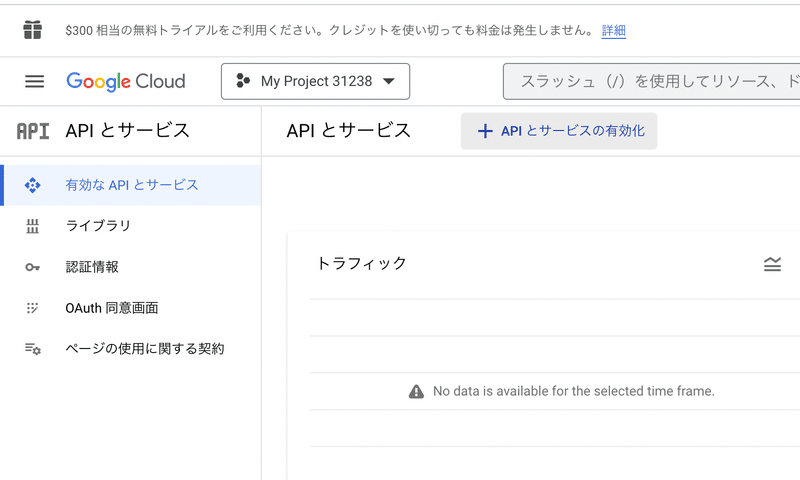Select 有効な API とサービス menu item
The height and width of the screenshot is (480, 800).
[x=131, y=185]
